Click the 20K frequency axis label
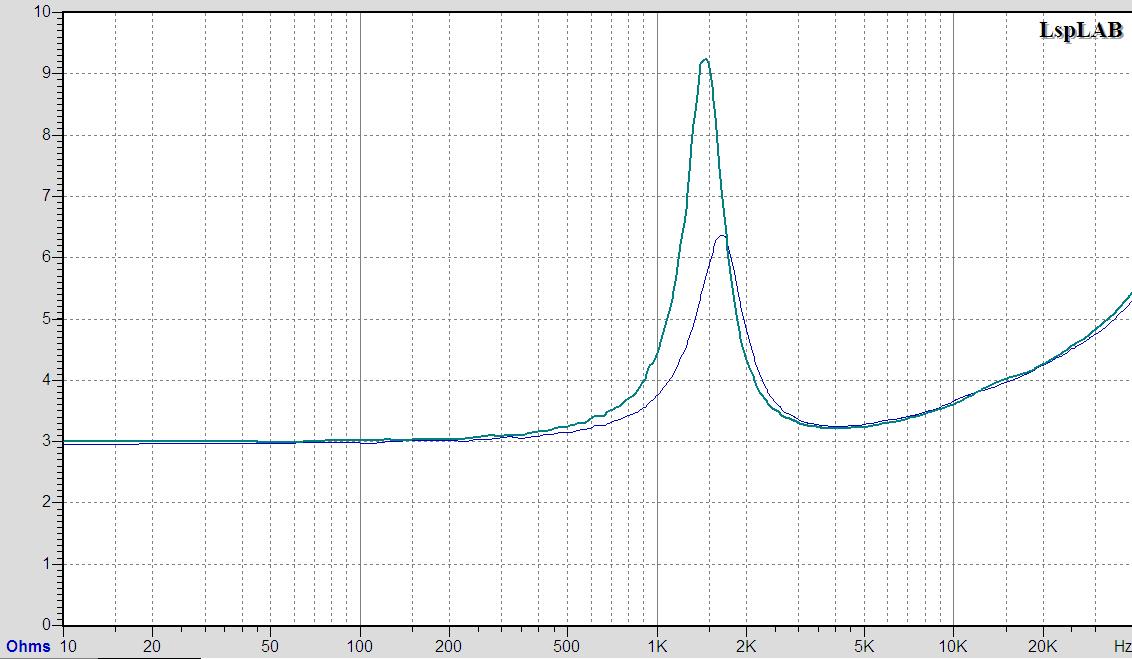The width and height of the screenshot is (1132, 659). [x=1042, y=646]
